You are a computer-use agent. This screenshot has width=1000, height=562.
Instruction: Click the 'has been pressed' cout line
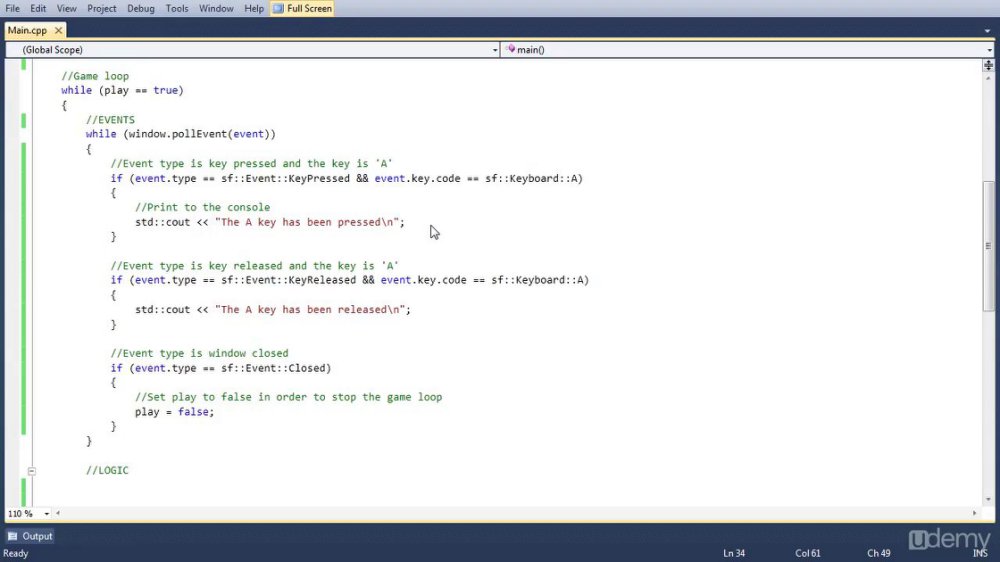(x=270, y=222)
